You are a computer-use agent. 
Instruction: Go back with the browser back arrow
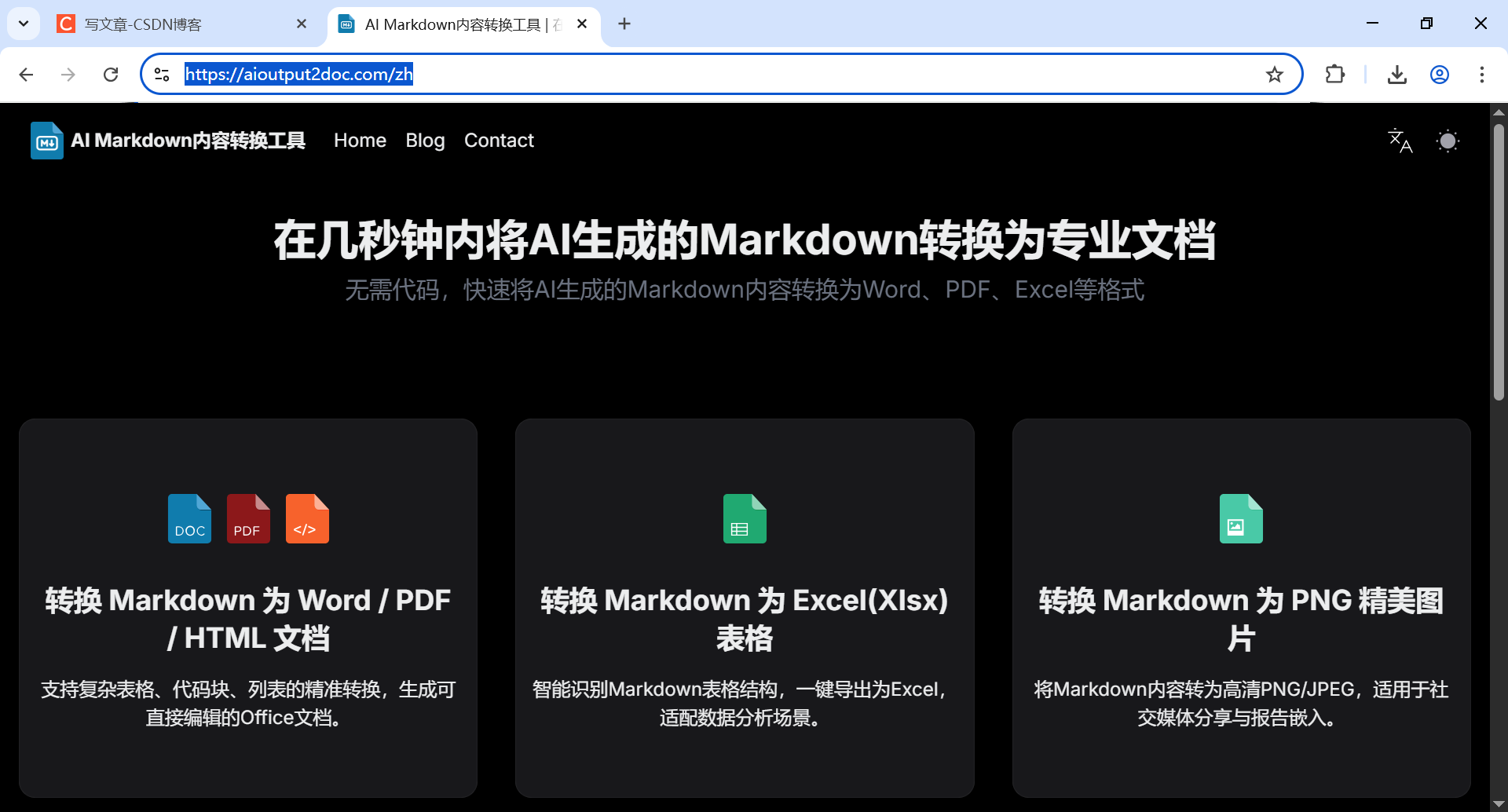click(26, 75)
